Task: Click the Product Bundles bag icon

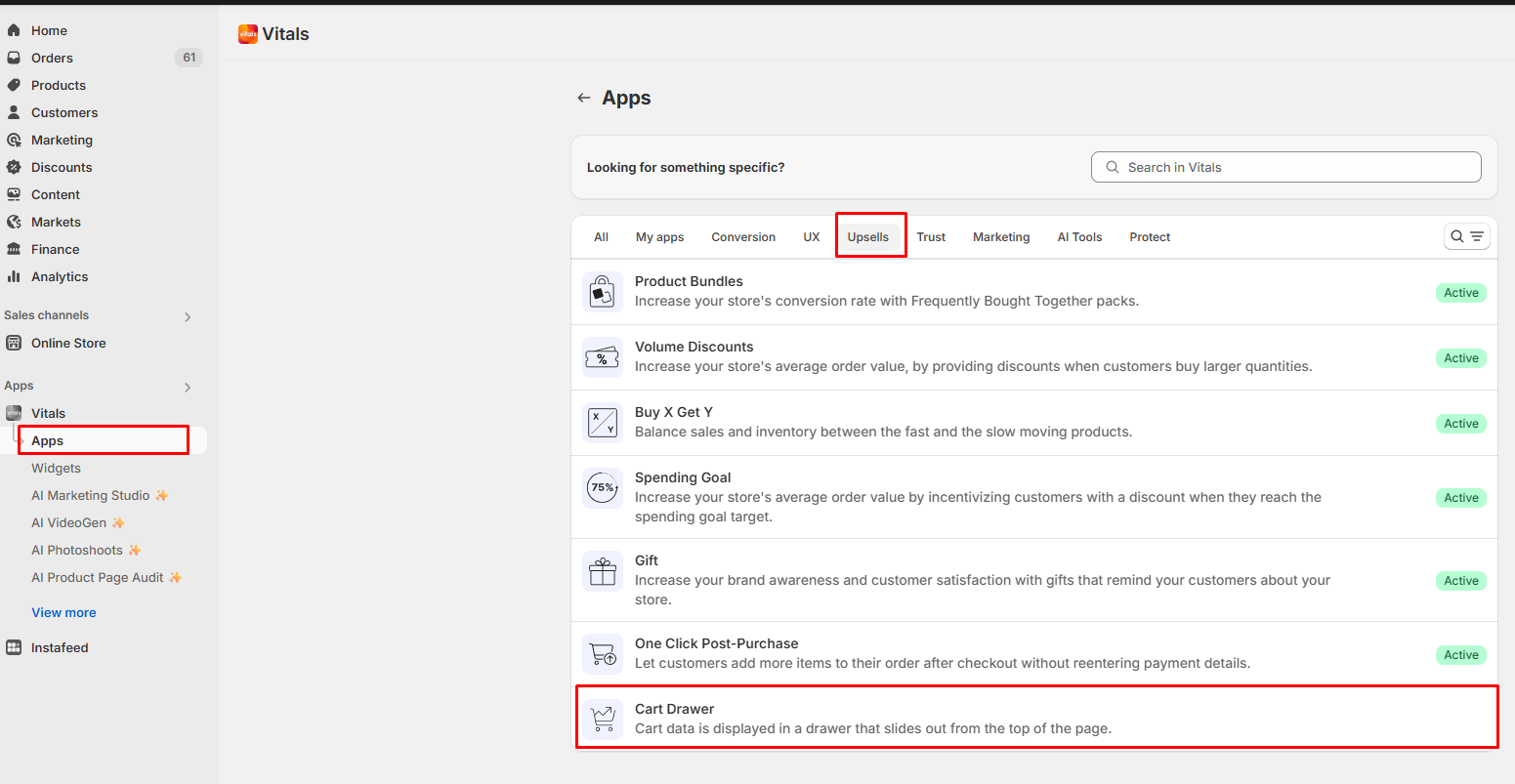Action: point(603,291)
